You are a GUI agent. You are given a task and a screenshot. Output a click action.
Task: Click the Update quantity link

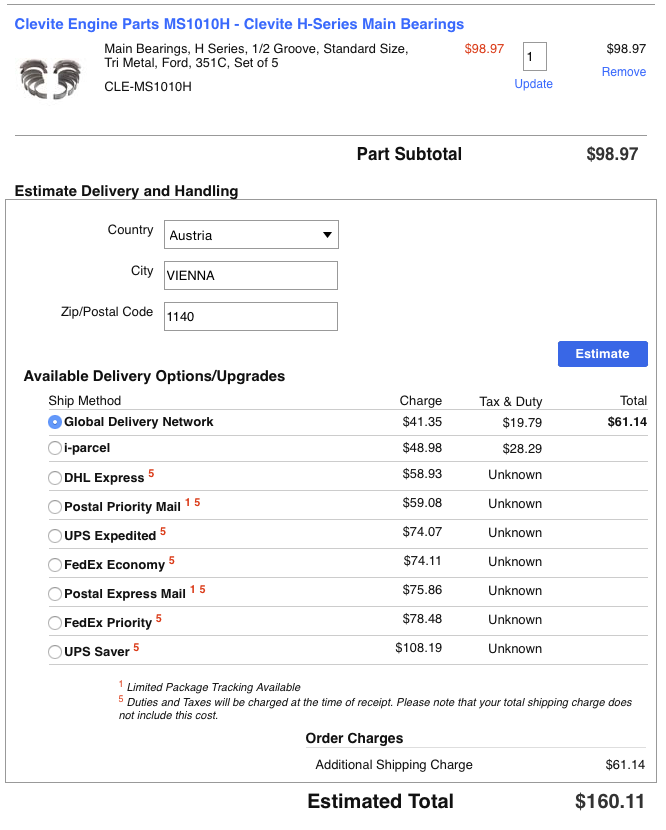click(x=533, y=84)
